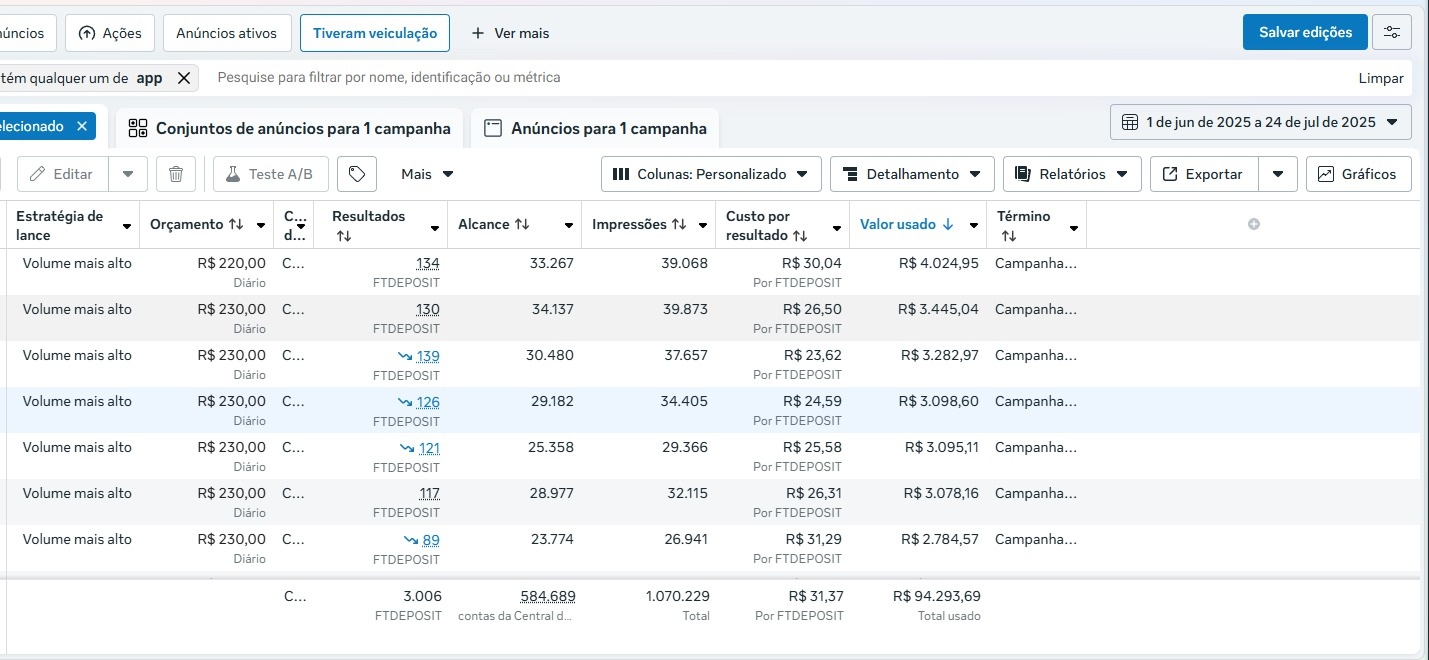Click Salvar edições button

tap(1305, 32)
